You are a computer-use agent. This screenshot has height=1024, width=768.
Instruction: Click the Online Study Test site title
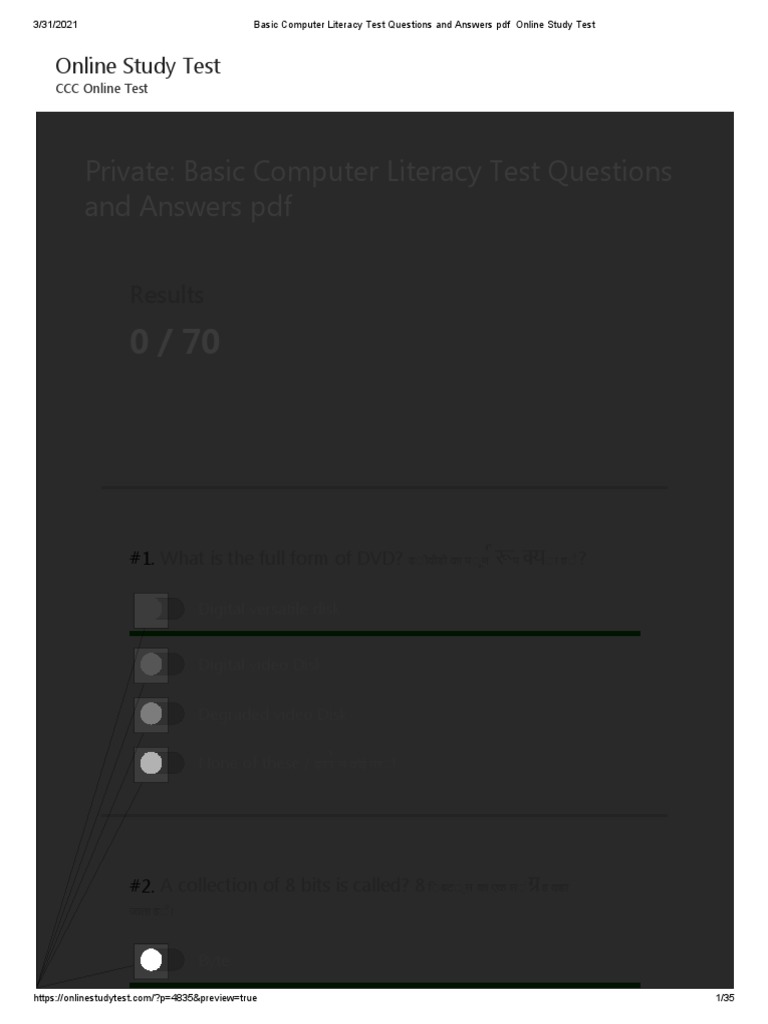click(138, 66)
